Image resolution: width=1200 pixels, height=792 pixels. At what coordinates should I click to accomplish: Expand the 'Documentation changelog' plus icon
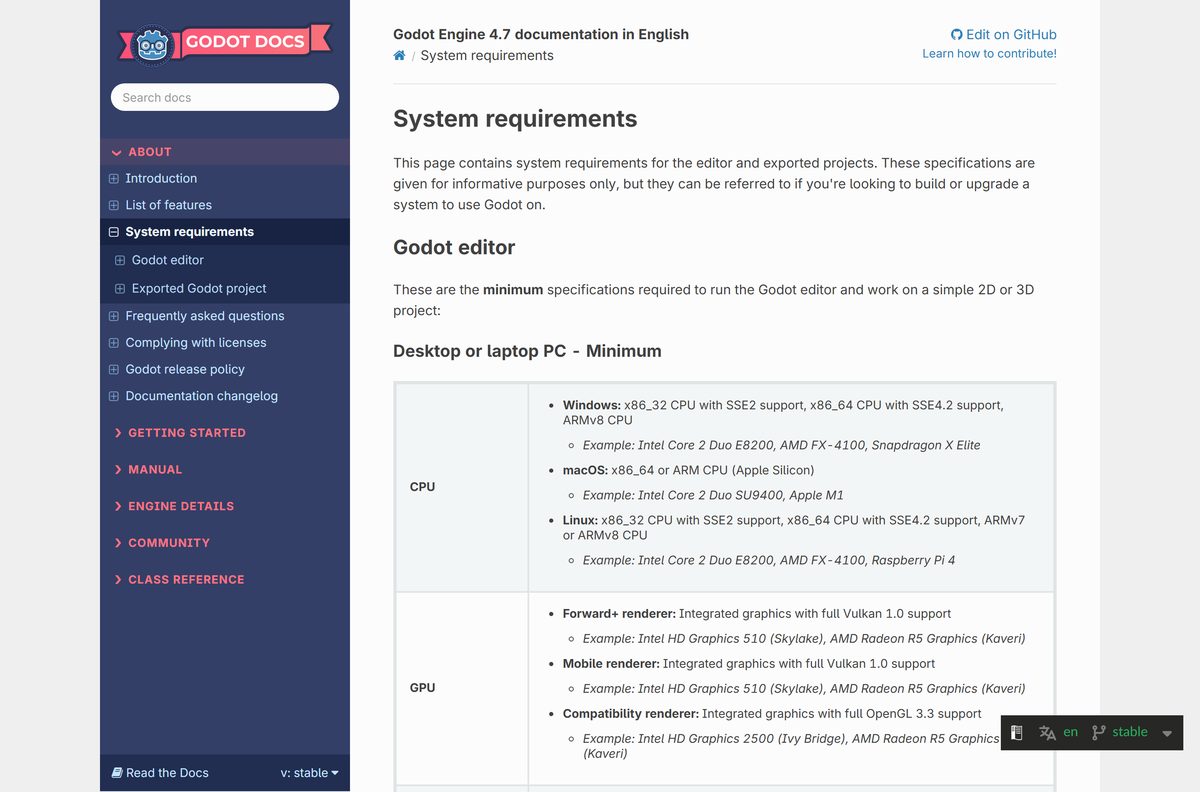(x=114, y=397)
